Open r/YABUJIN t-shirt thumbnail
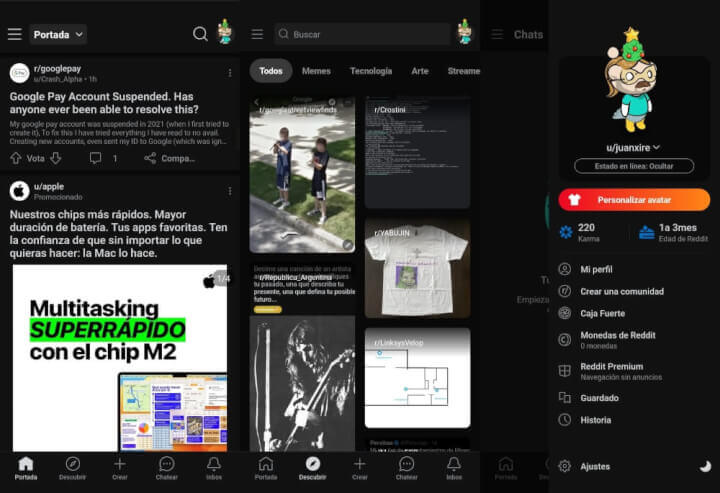Screen dimensions: 720x493 coord(417,268)
